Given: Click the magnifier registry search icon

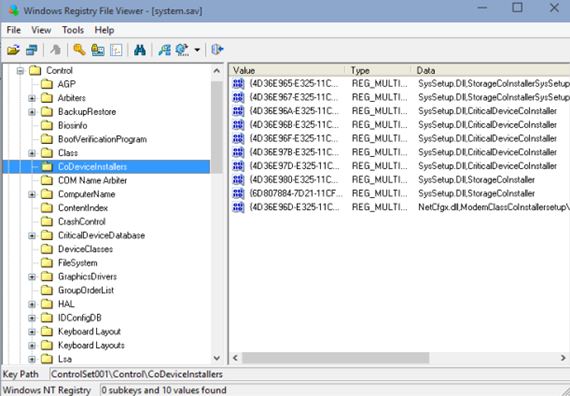Looking at the screenshot, I should tap(164, 49).
